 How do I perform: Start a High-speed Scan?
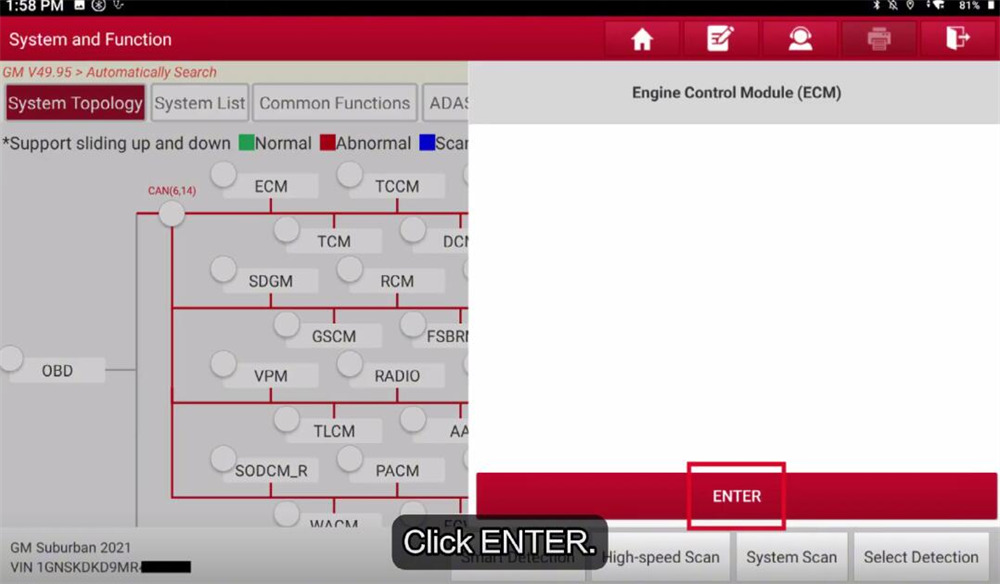click(x=661, y=557)
